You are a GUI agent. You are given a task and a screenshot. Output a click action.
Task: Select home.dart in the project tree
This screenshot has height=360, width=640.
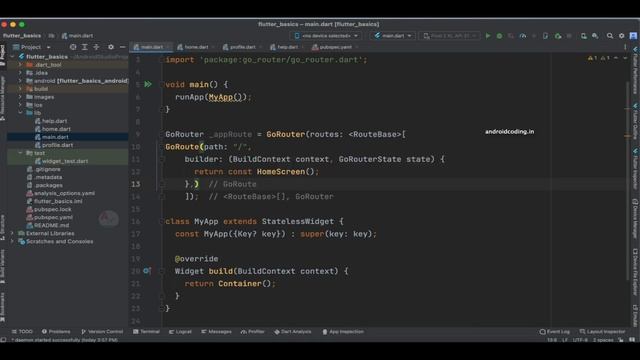coord(56,129)
